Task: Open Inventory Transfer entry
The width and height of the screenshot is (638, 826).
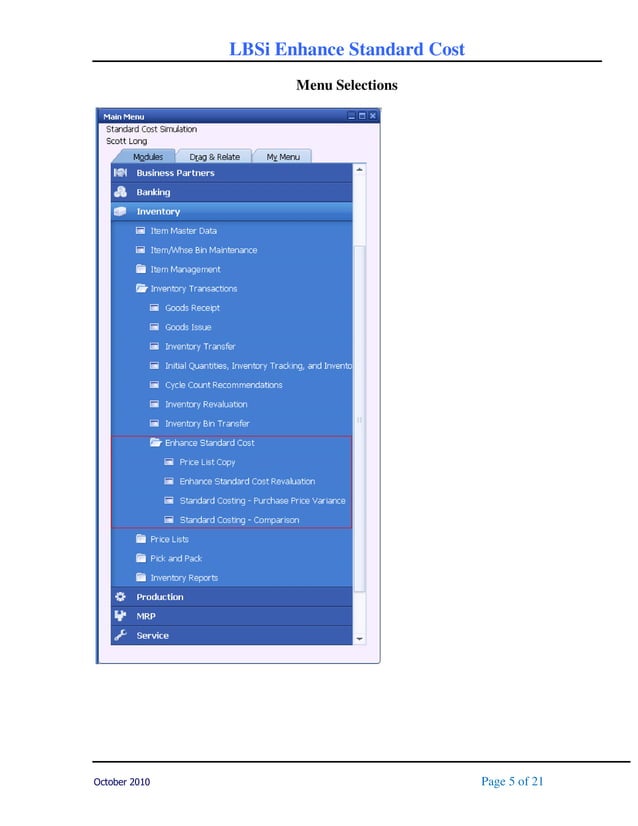Action: [x=200, y=346]
